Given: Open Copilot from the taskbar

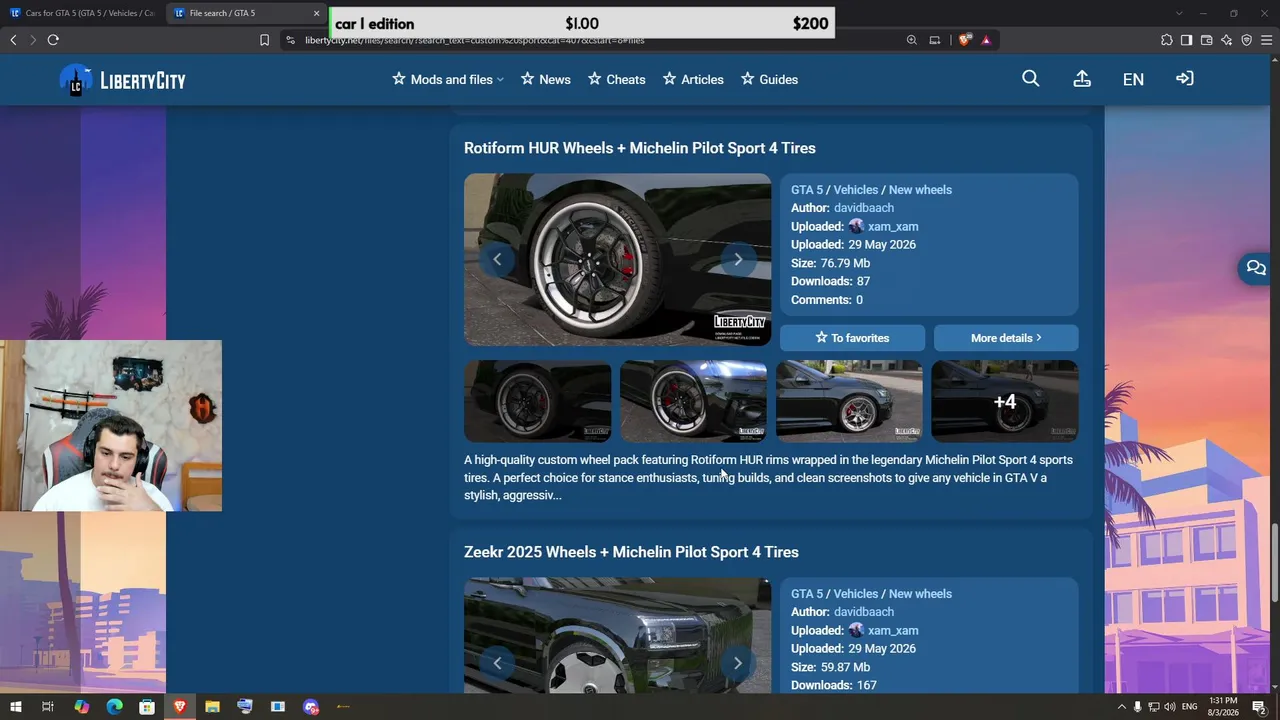Looking at the screenshot, I should click(82, 707).
